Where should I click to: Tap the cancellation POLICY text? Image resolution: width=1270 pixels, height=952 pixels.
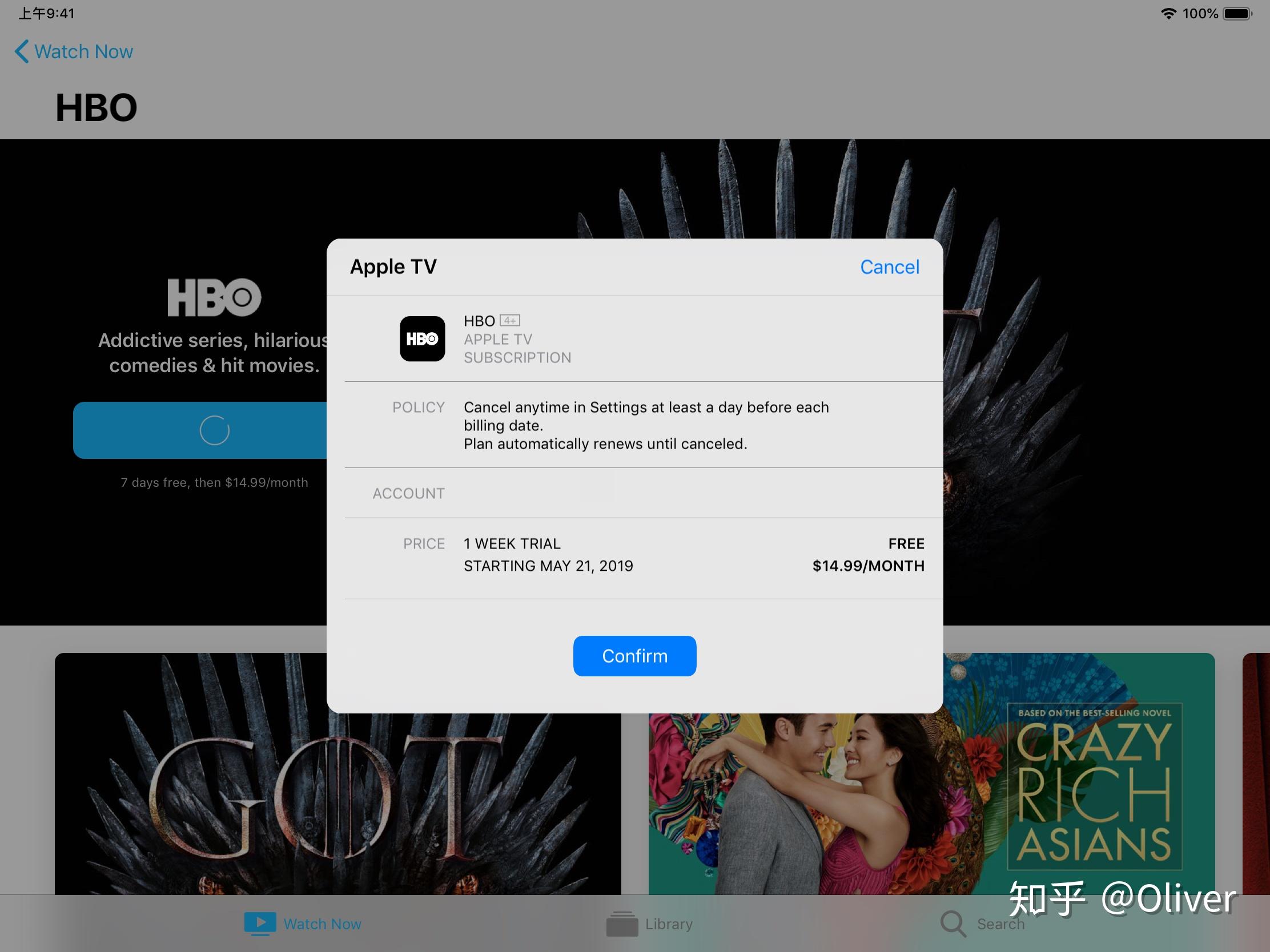coord(646,425)
